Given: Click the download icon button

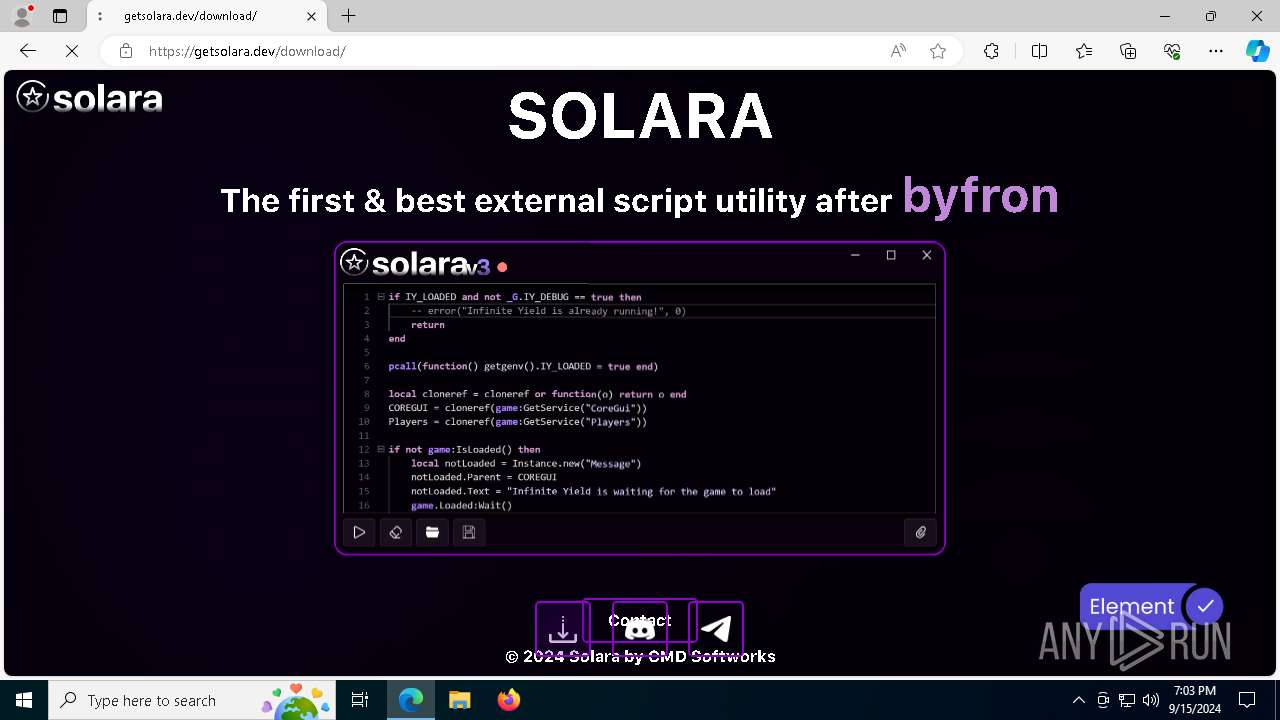Looking at the screenshot, I should 563,629.
